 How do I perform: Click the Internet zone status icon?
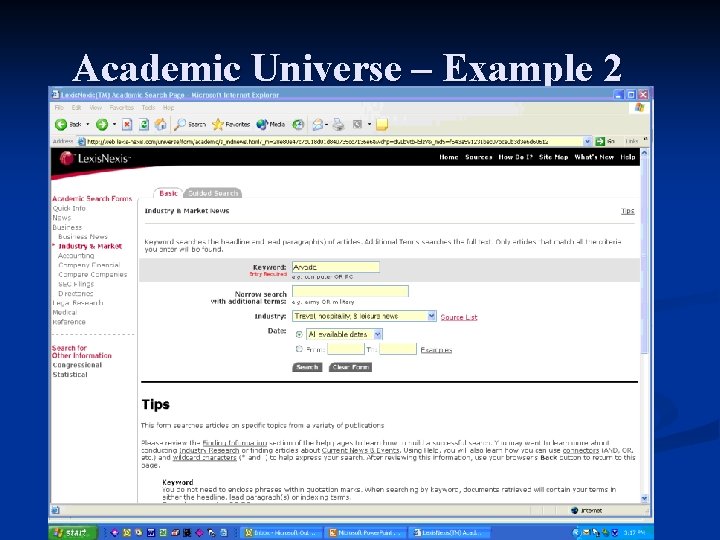(x=574, y=510)
